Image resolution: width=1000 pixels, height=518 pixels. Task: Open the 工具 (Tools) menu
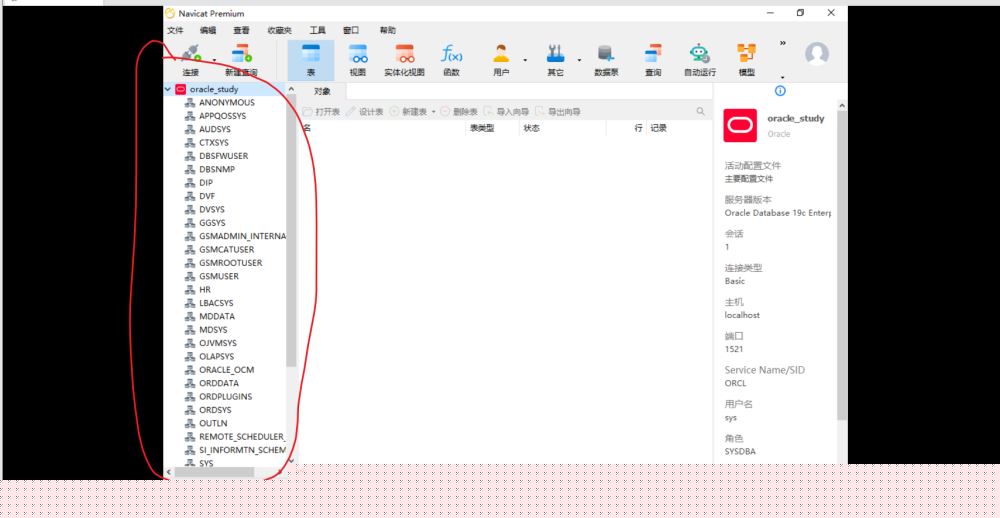(317, 31)
